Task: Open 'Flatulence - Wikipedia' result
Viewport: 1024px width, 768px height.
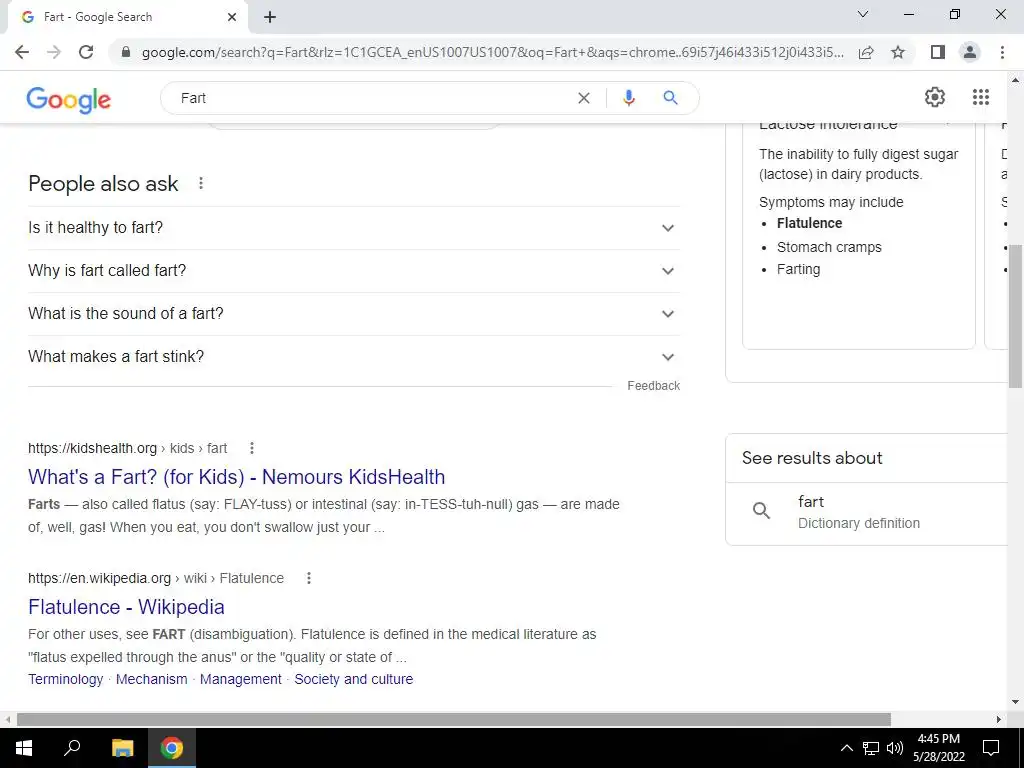Action: pyautogui.click(x=126, y=607)
